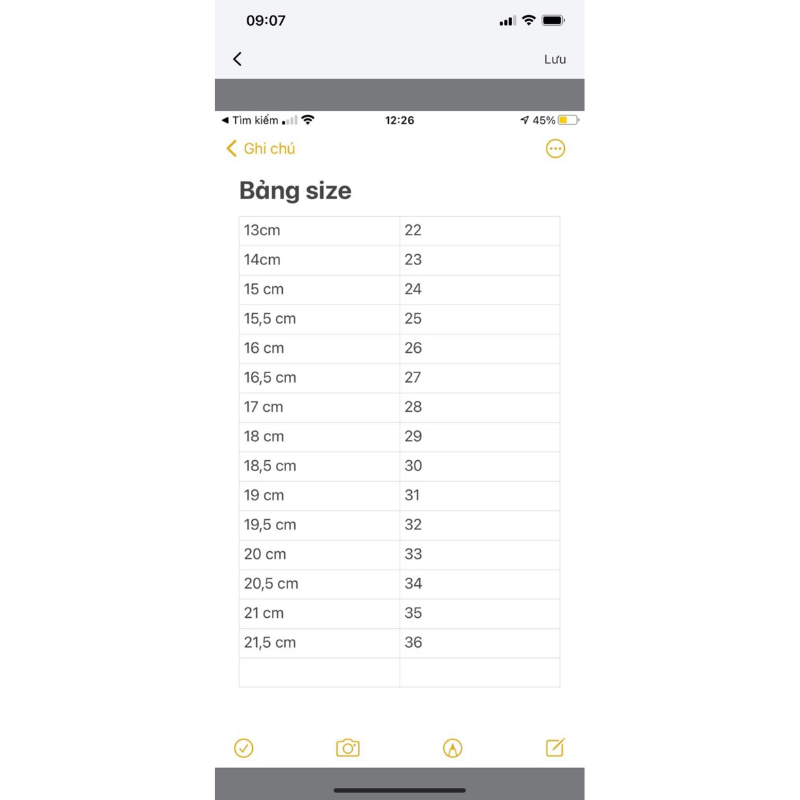Create new note with compose icon

[555, 748]
